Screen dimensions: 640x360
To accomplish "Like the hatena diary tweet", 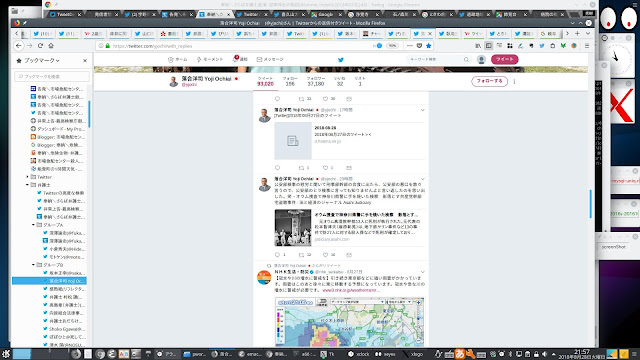I will (325, 168).
